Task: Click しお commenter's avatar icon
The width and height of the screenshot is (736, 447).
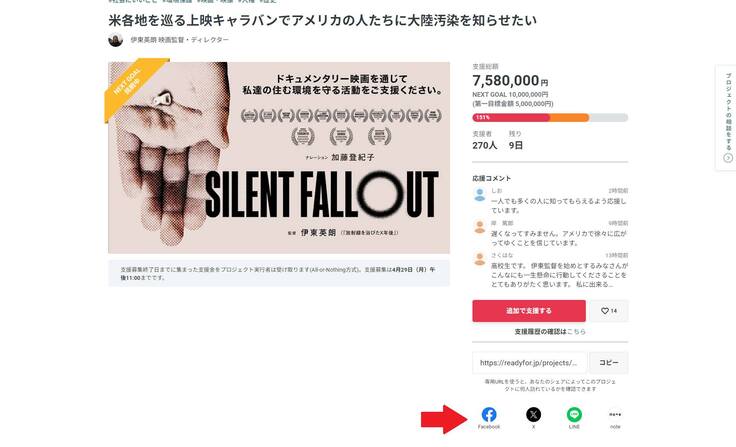Action: coord(481,194)
